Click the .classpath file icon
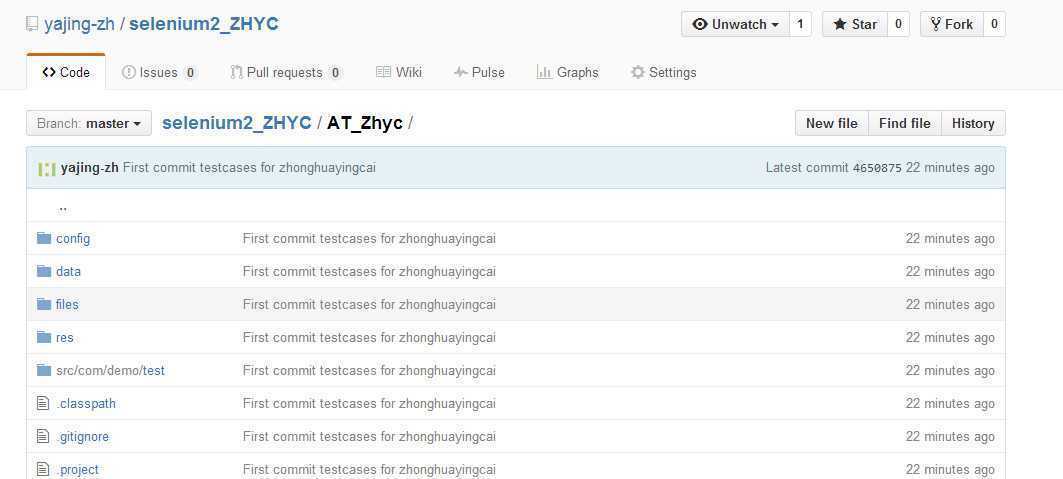The width and height of the screenshot is (1063, 479). pos(43,403)
